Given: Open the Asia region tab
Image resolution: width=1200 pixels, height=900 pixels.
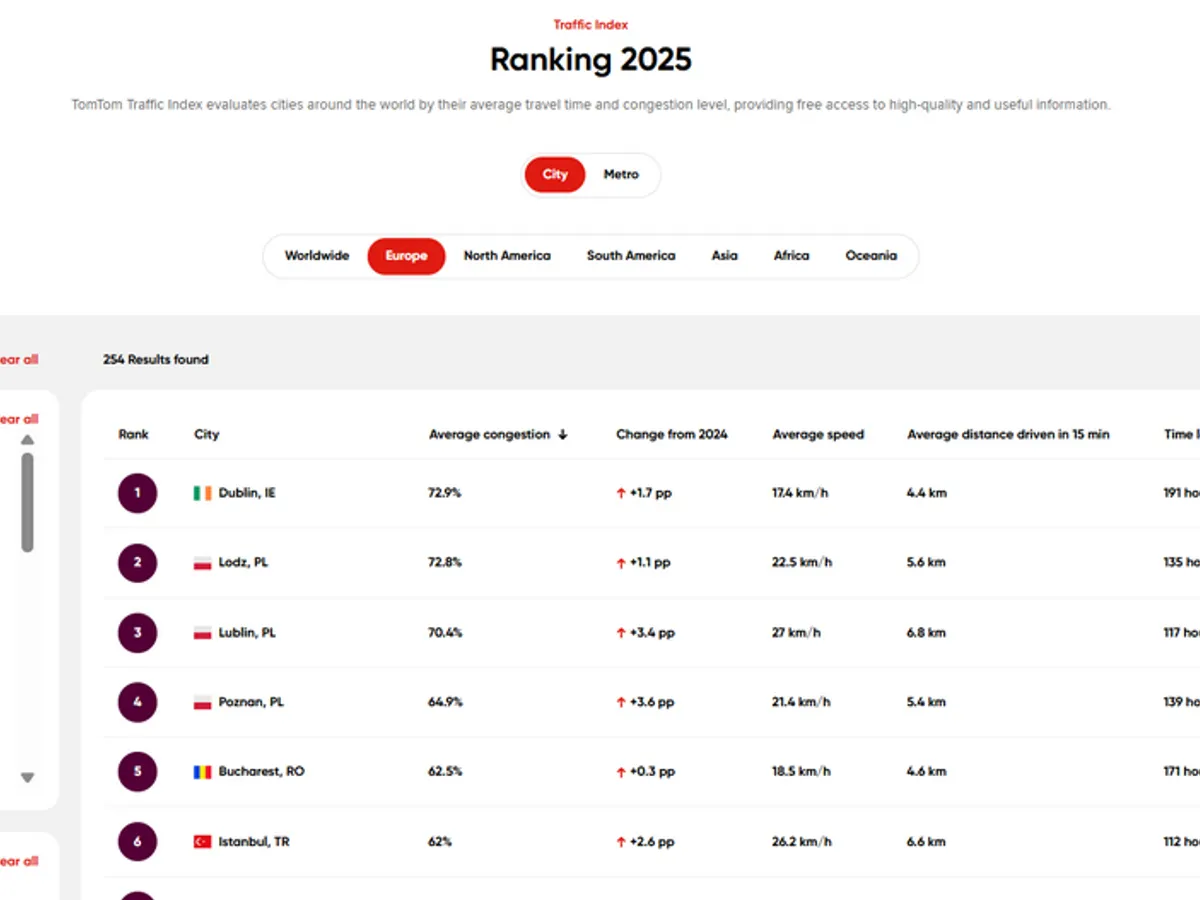Looking at the screenshot, I should click(724, 256).
